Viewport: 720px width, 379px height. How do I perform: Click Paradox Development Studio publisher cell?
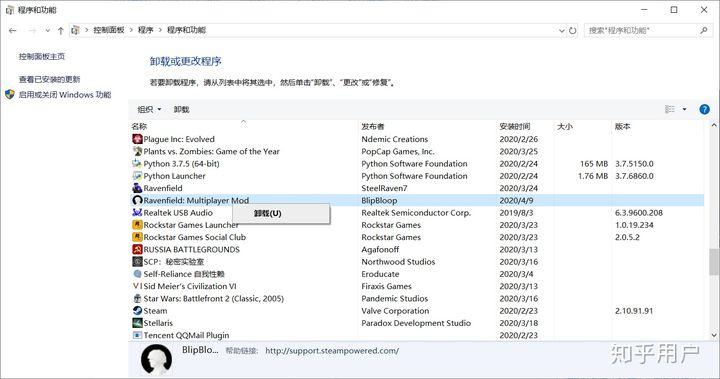tap(416, 323)
